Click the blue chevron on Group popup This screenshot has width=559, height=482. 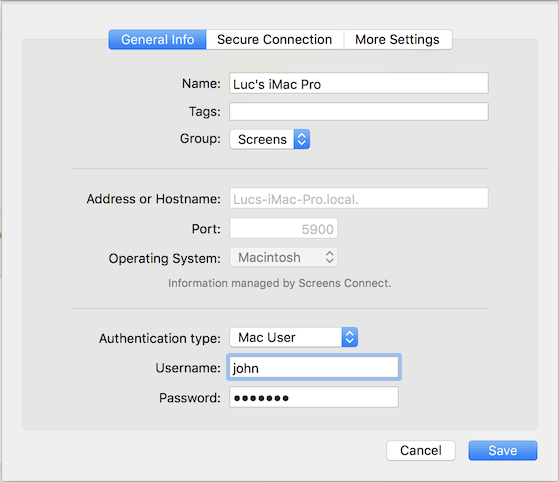tap(302, 139)
